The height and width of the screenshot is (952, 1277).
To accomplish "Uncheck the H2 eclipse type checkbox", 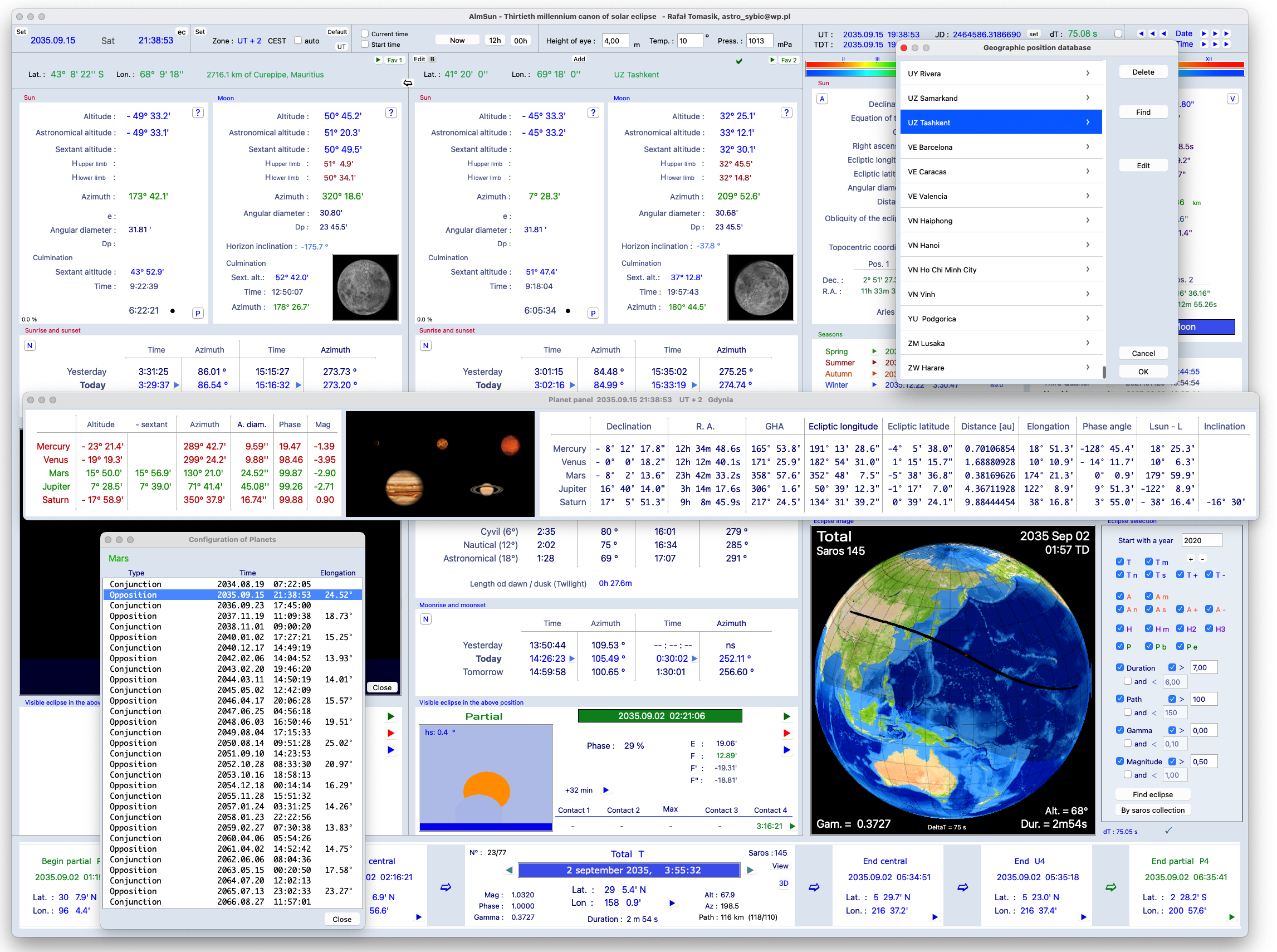I will (x=1180, y=629).
